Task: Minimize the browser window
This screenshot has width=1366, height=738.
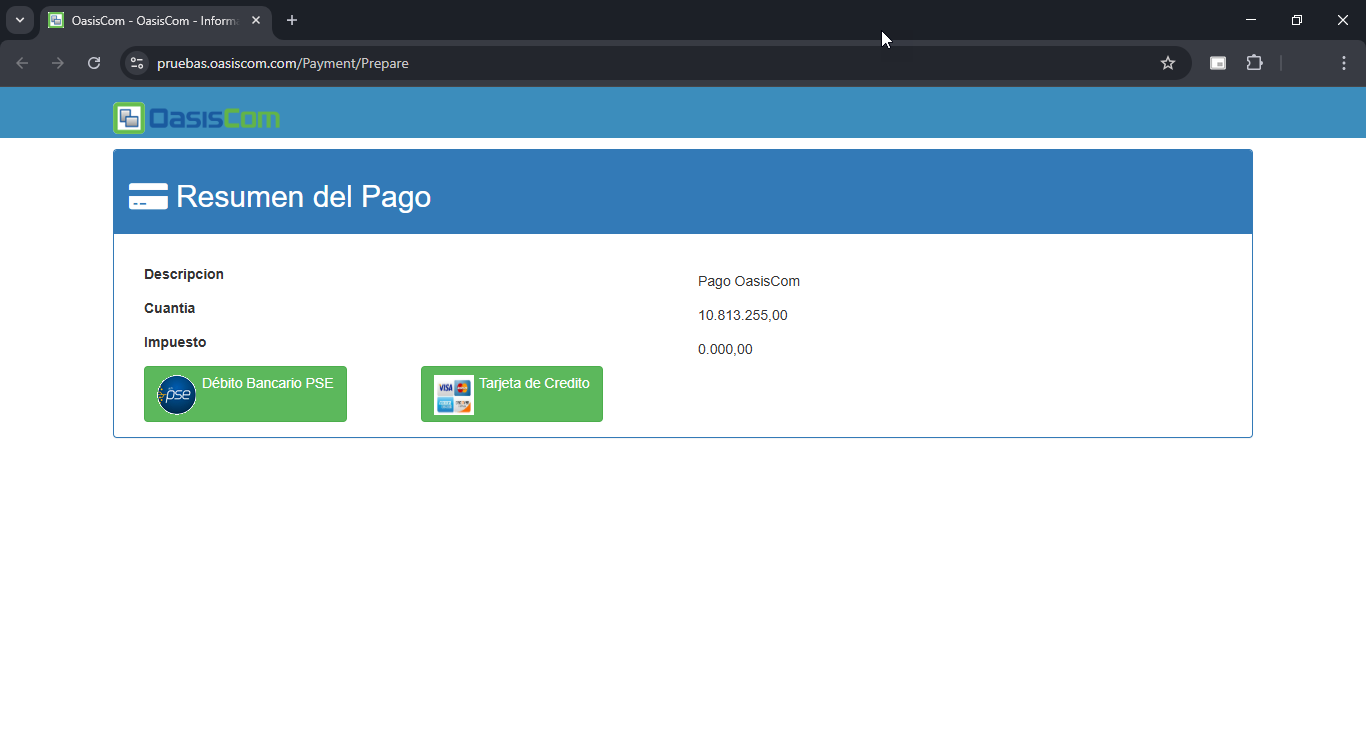Action: pyautogui.click(x=1251, y=20)
